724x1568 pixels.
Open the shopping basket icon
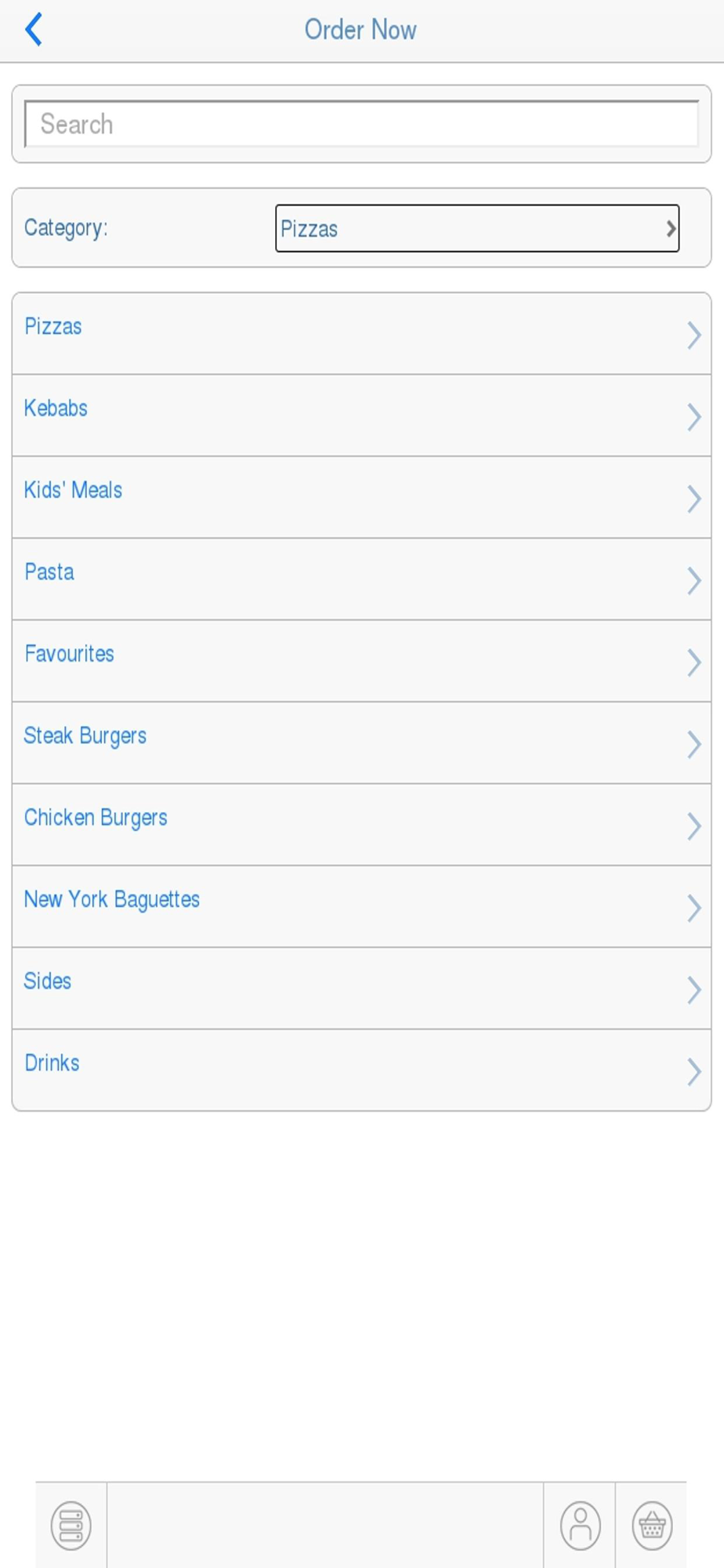[652, 1525]
